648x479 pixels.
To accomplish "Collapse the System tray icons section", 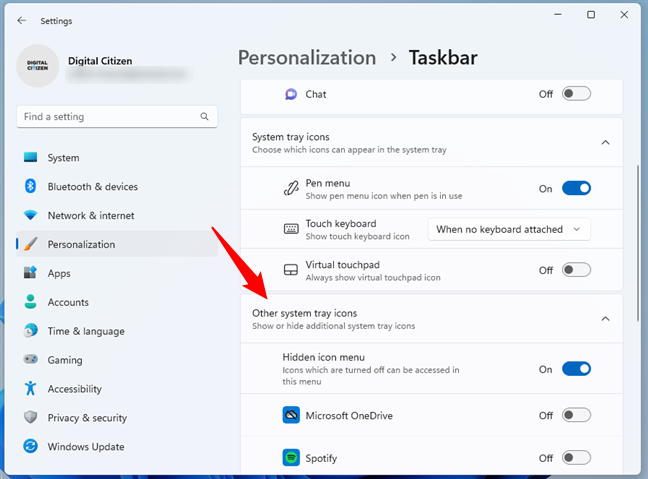I will tap(605, 143).
